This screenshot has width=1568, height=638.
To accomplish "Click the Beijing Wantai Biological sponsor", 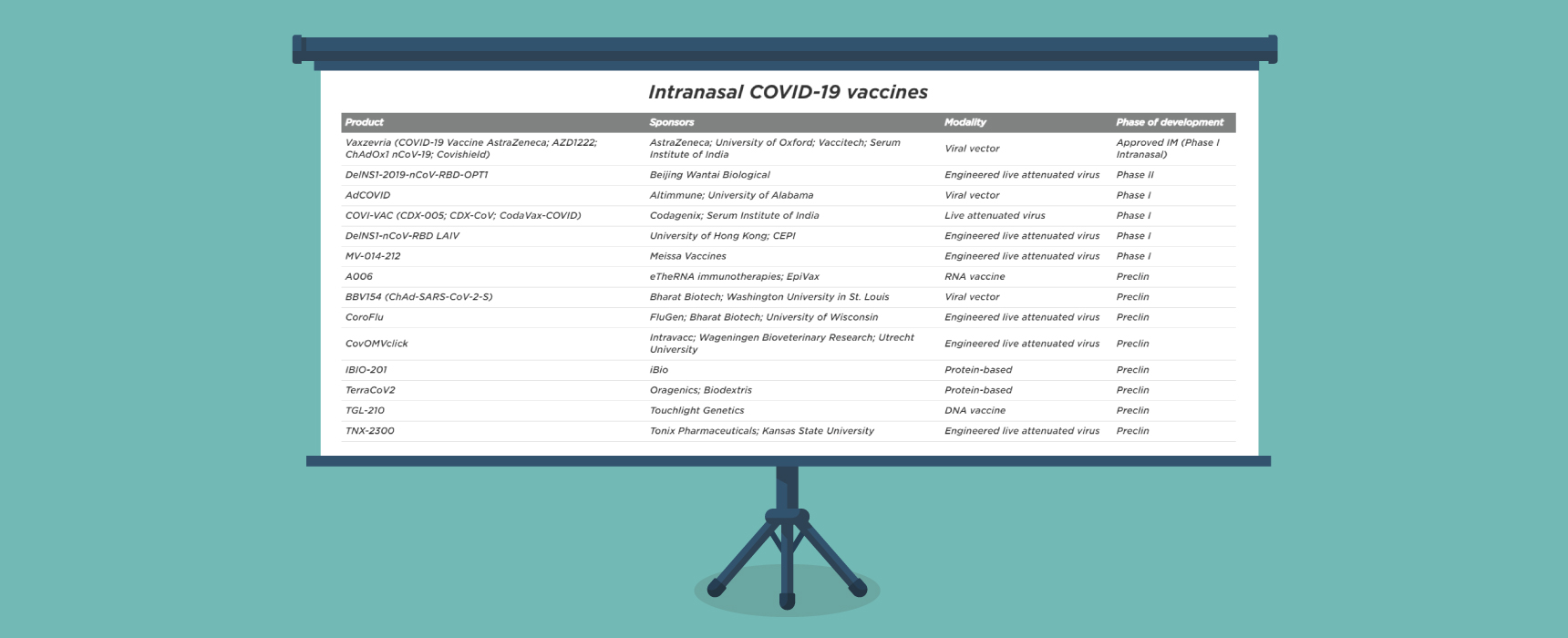I will [709, 175].
